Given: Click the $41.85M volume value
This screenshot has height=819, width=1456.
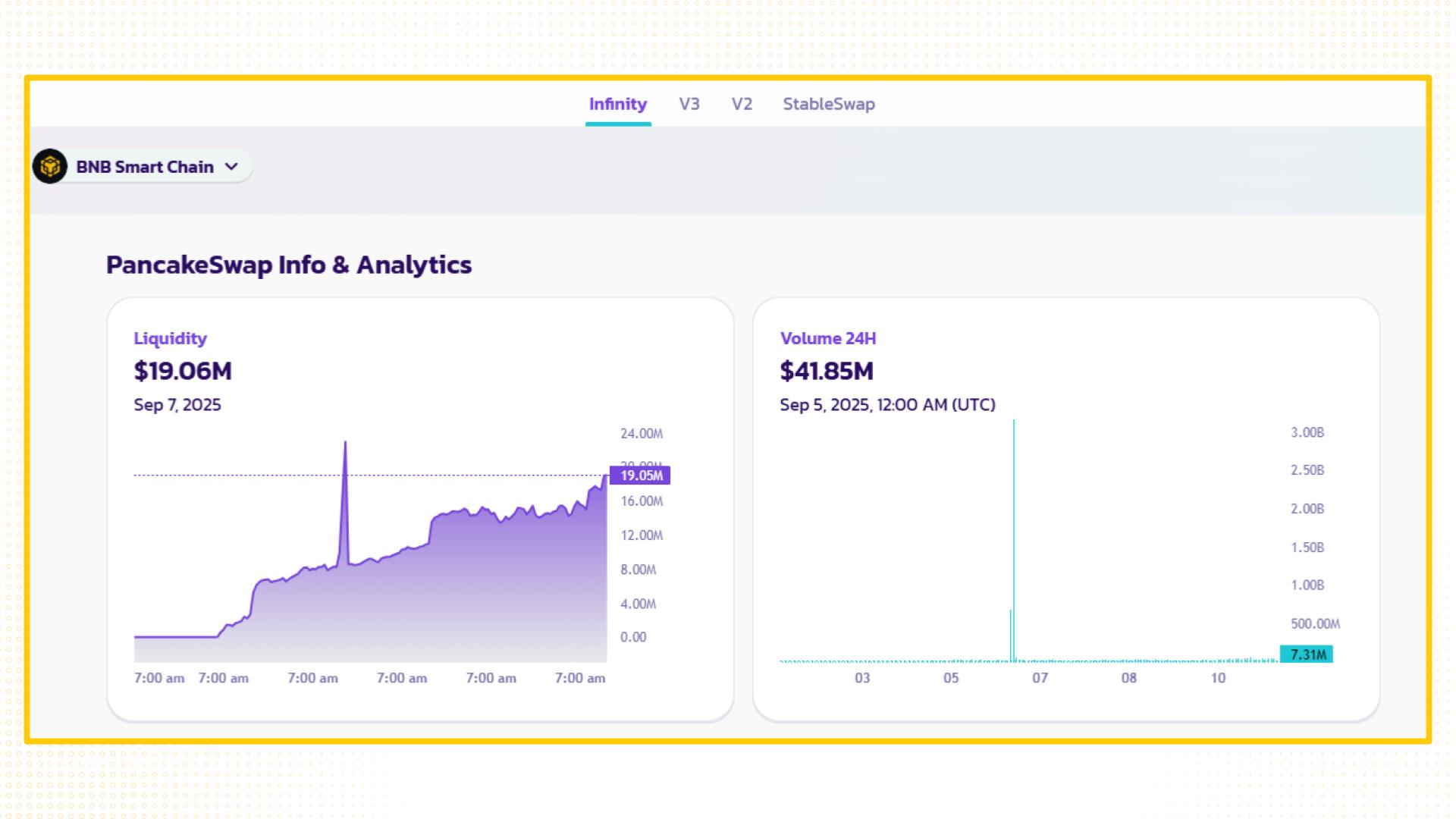Looking at the screenshot, I should tap(826, 371).
